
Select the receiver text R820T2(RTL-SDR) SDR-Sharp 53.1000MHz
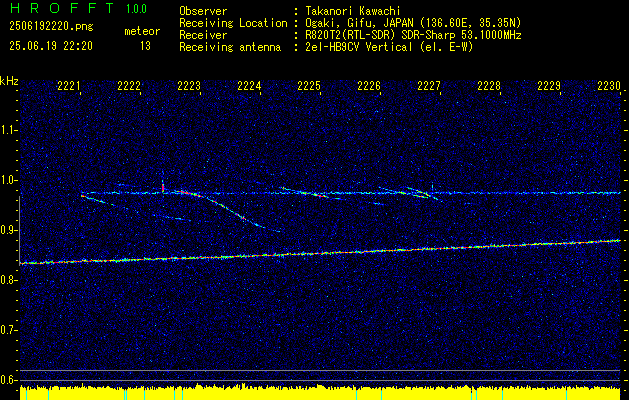click(413, 35)
